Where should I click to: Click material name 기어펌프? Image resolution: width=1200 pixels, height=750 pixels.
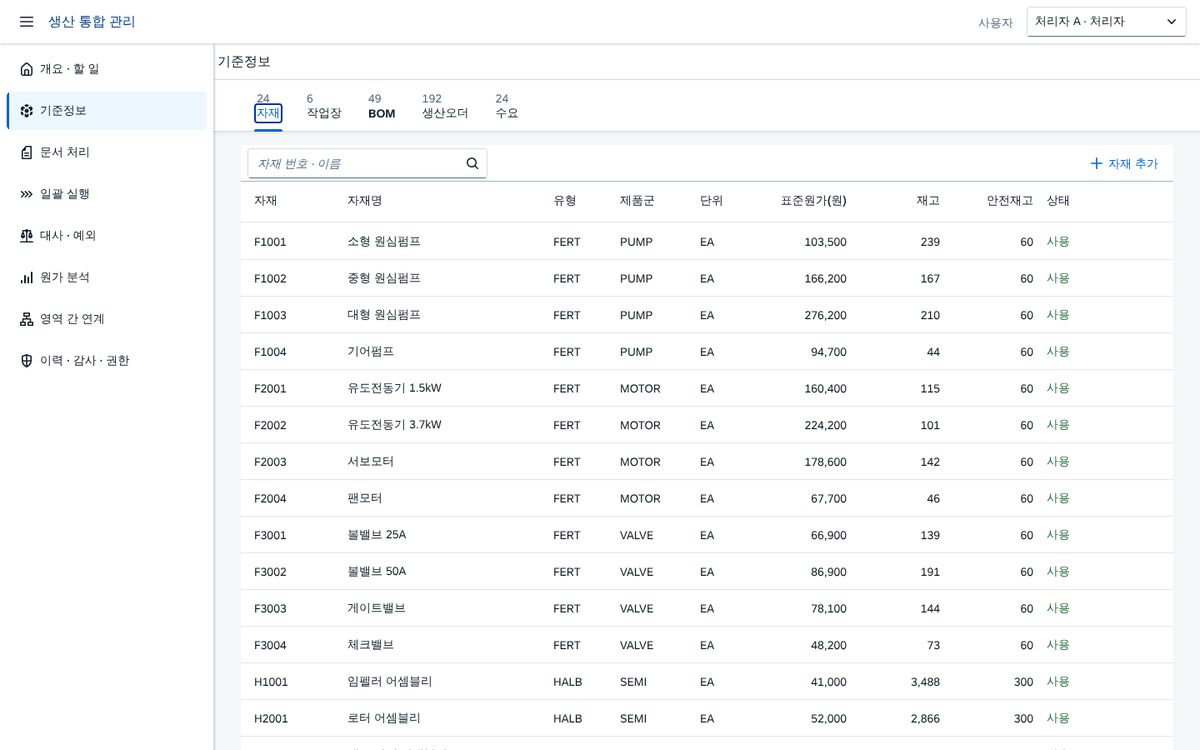[x=371, y=352]
